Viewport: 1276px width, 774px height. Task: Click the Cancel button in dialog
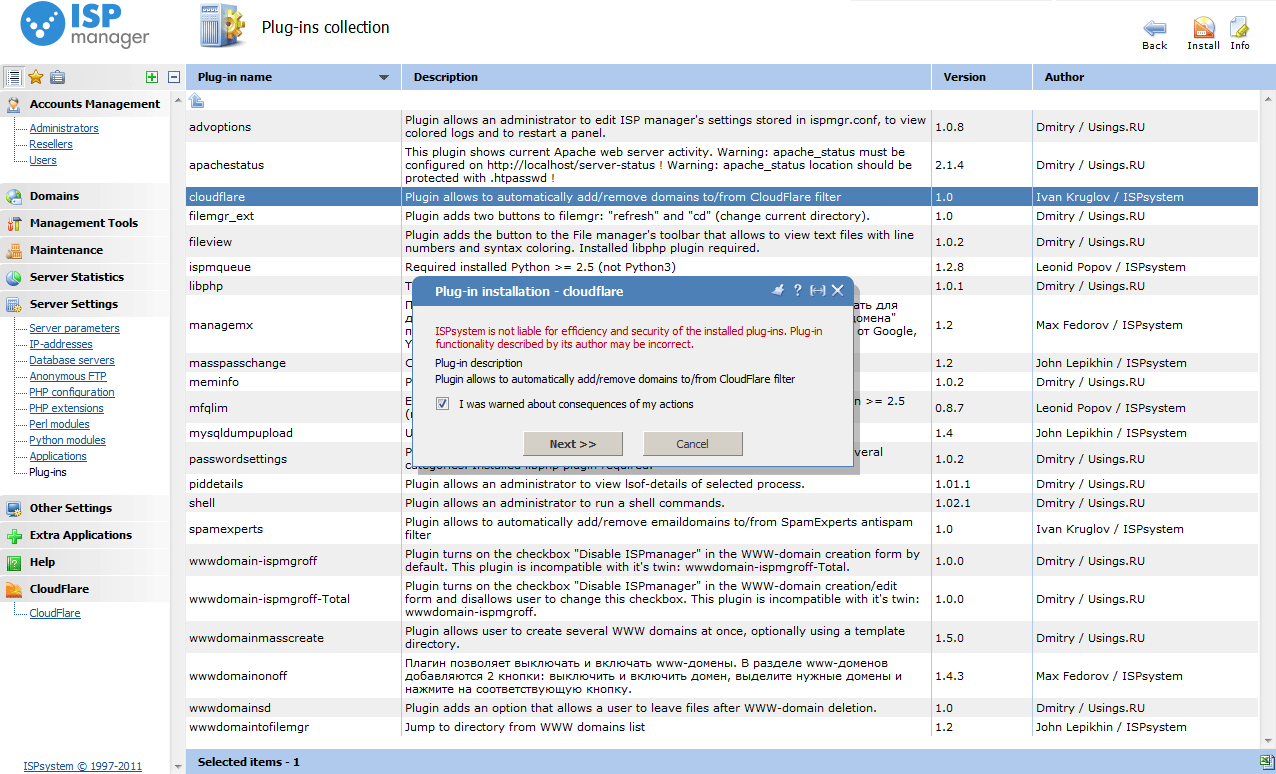pos(692,444)
